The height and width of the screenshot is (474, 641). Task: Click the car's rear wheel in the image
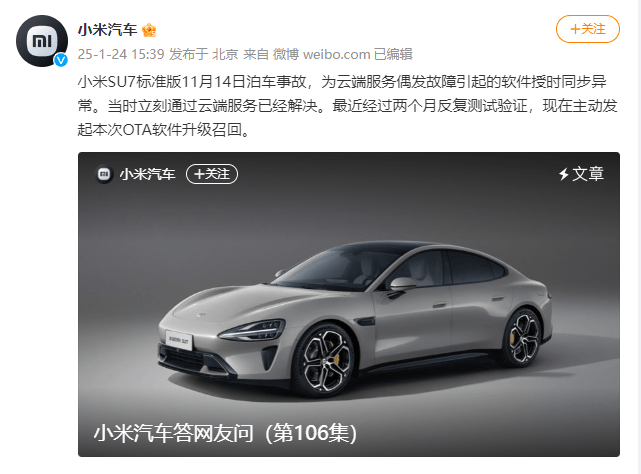[x=524, y=338]
